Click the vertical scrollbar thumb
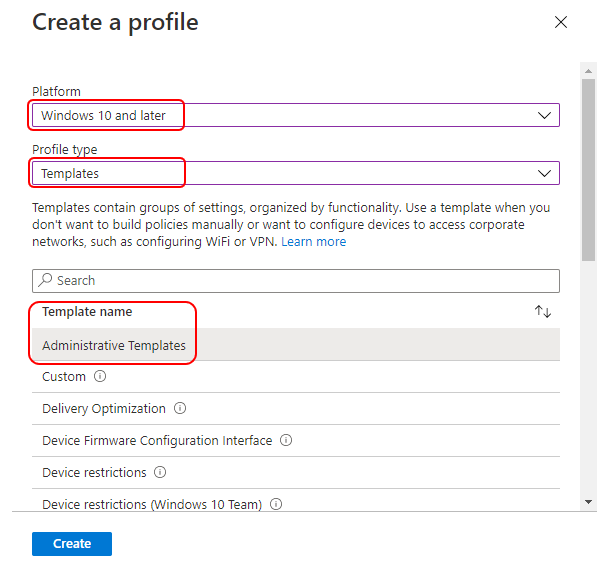The height and width of the screenshot is (566, 613). 588,170
